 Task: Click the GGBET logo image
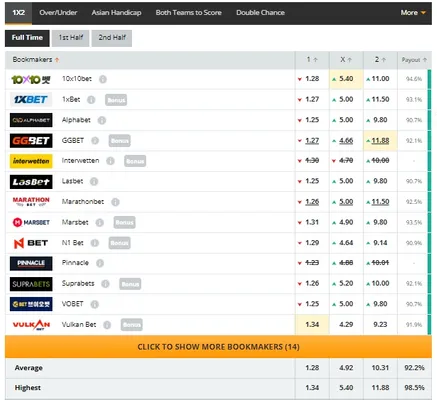click(31, 141)
